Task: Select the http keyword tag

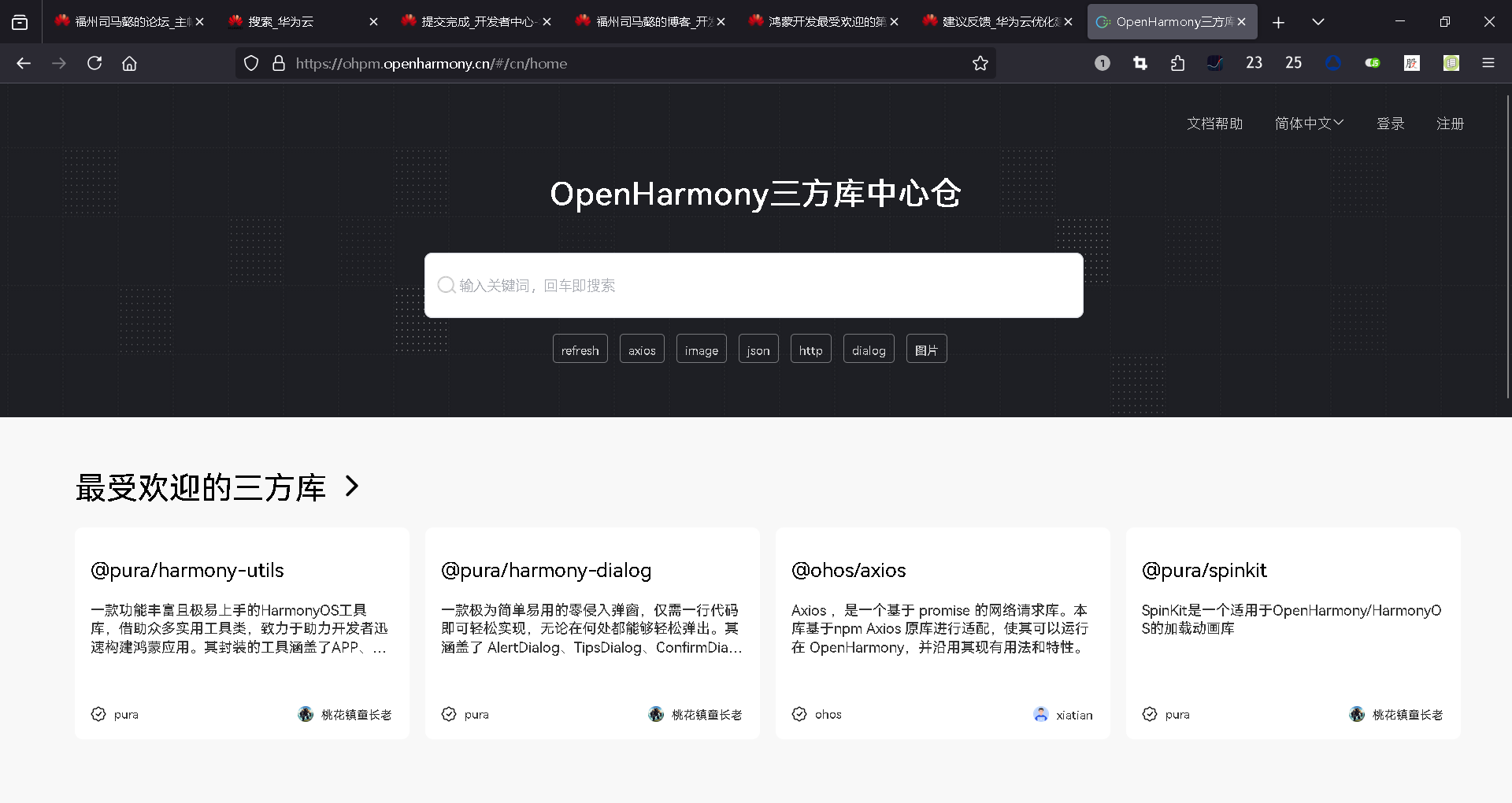Action: tap(810, 350)
